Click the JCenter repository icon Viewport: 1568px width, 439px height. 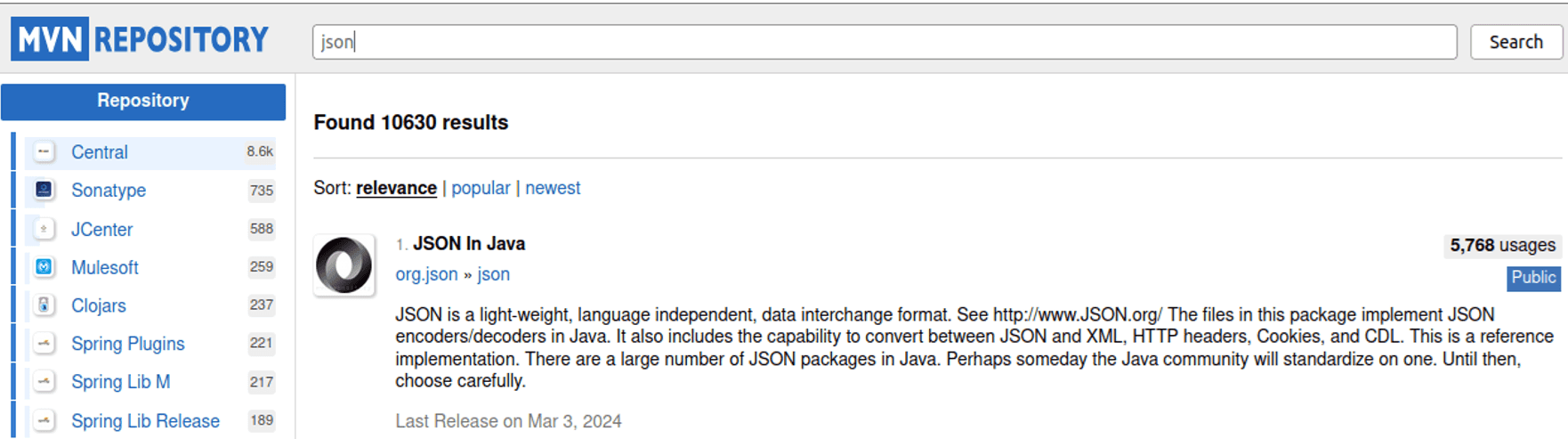(44, 229)
